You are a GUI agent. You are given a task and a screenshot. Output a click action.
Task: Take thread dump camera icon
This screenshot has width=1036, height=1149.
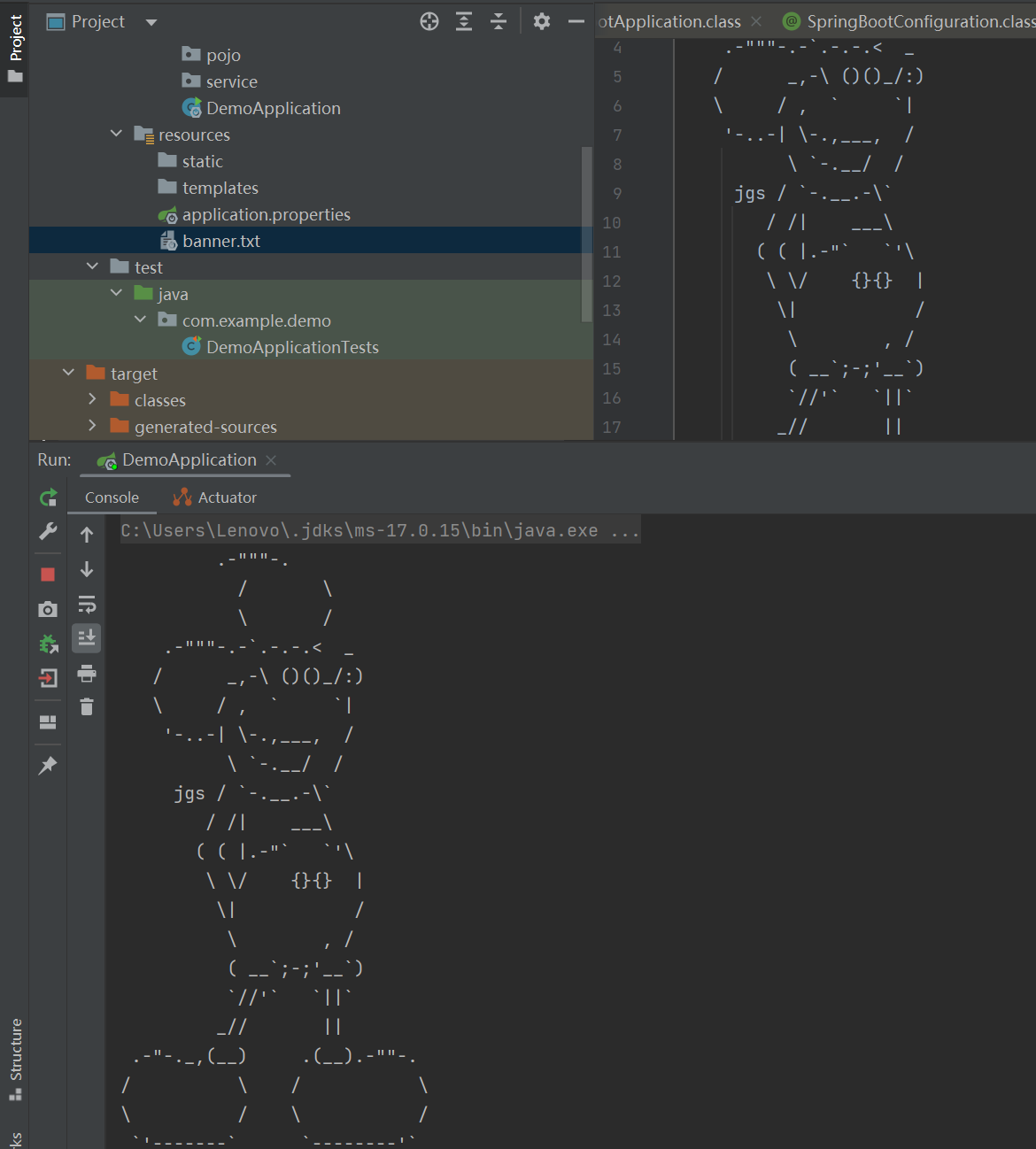coord(48,609)
